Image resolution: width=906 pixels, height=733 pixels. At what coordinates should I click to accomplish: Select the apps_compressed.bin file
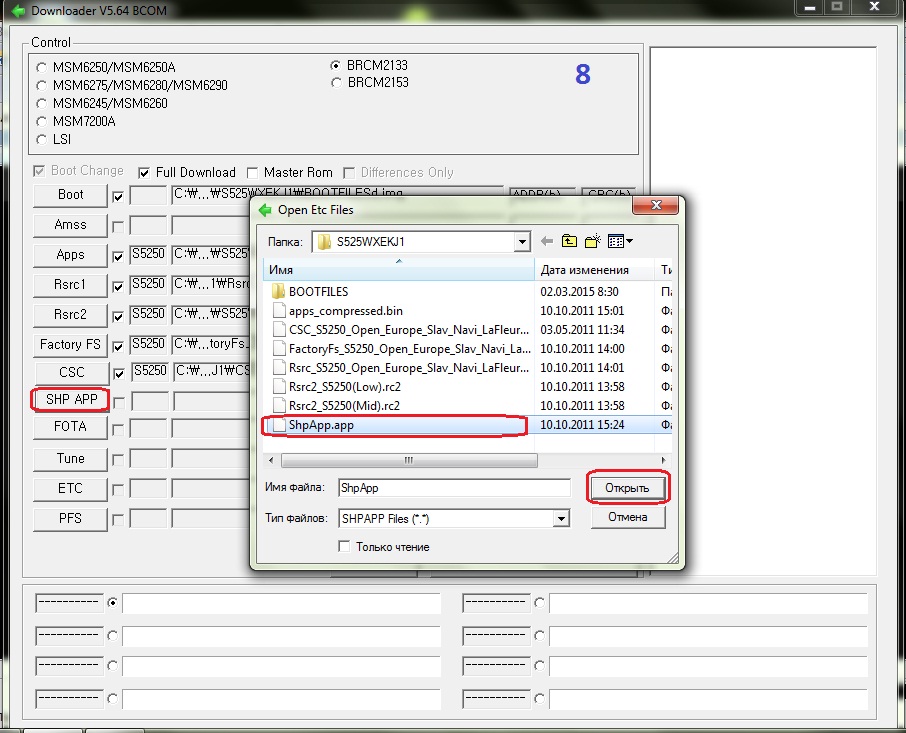345,310
